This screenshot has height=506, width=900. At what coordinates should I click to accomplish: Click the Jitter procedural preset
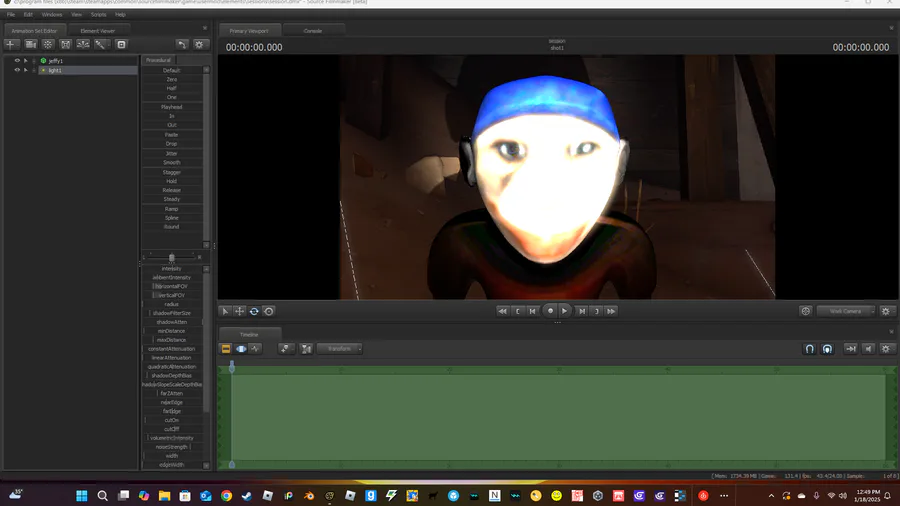[x=172, y=153]
